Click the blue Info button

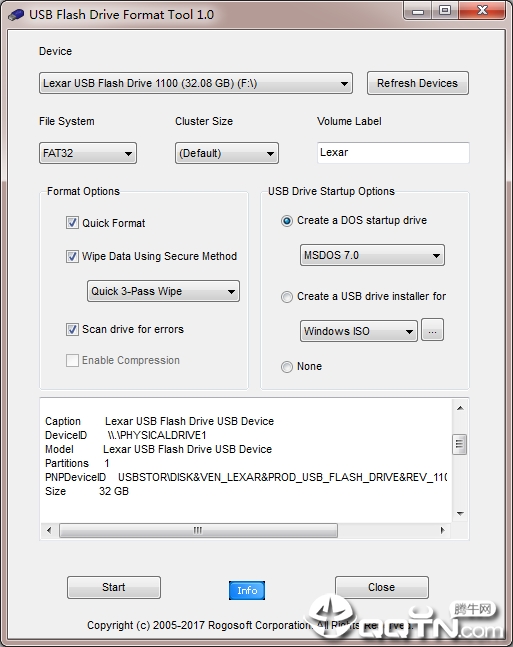click(x=247, y=590)
